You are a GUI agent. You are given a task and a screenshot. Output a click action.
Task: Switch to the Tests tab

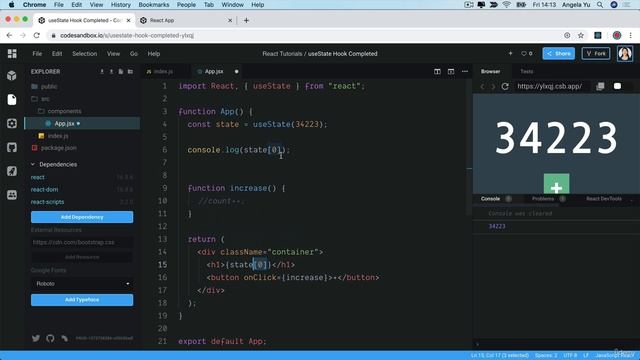click(527, 71)
